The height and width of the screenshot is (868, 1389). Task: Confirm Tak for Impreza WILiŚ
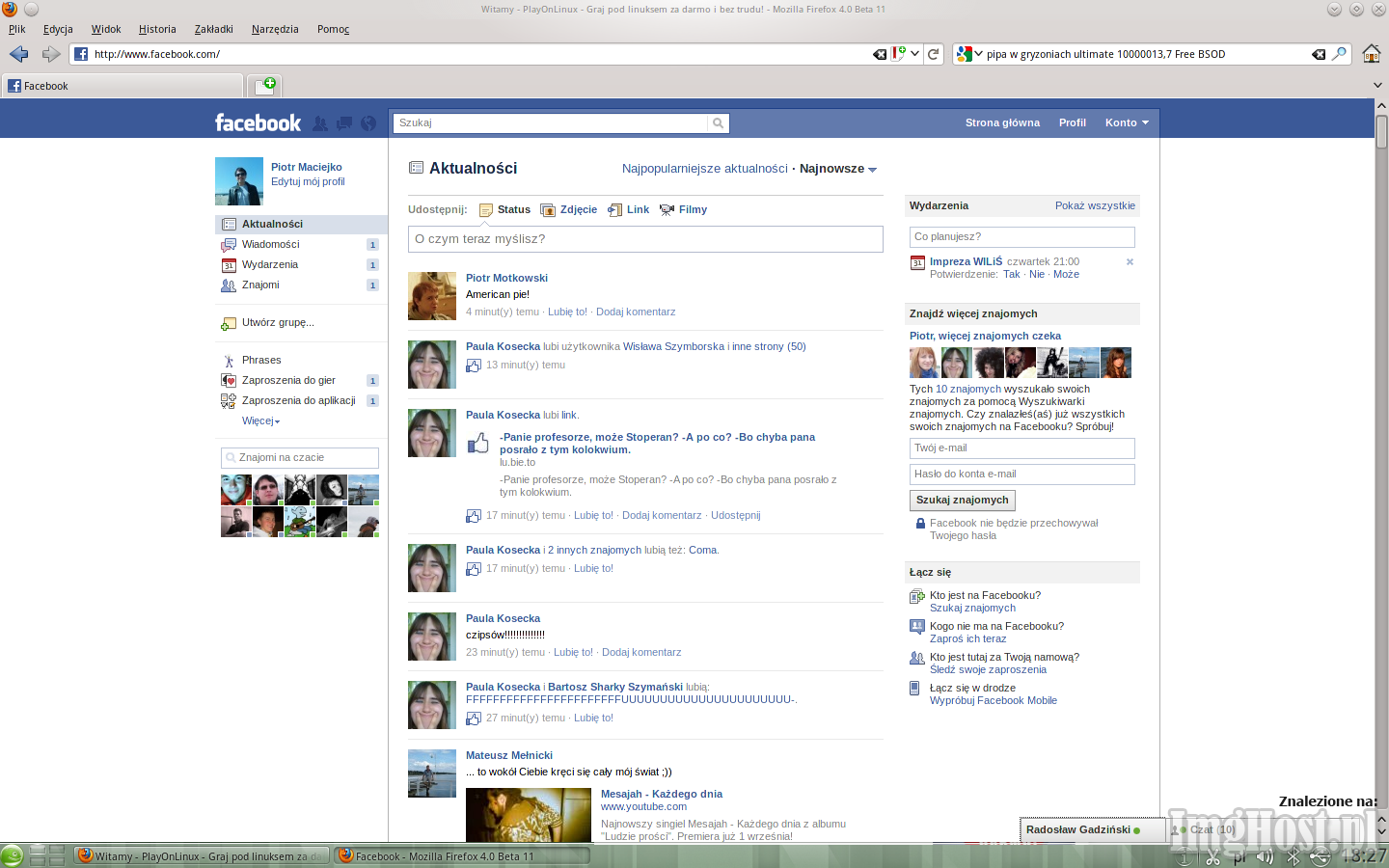point(1011,275)
